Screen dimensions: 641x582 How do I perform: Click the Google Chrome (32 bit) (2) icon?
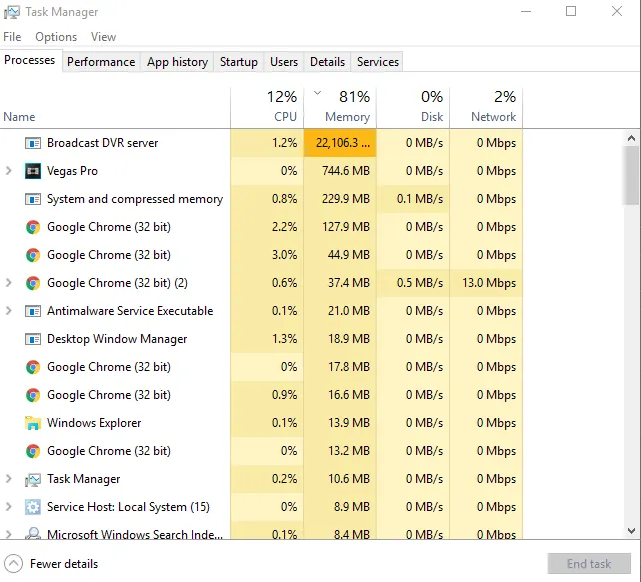click(x=33, y=283)
